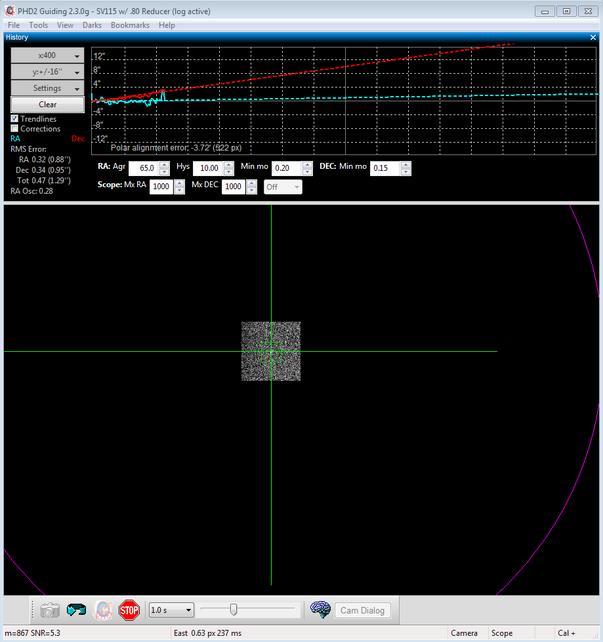
Task: Expand the graph Settings dropdown
Action: coord(47,88)
